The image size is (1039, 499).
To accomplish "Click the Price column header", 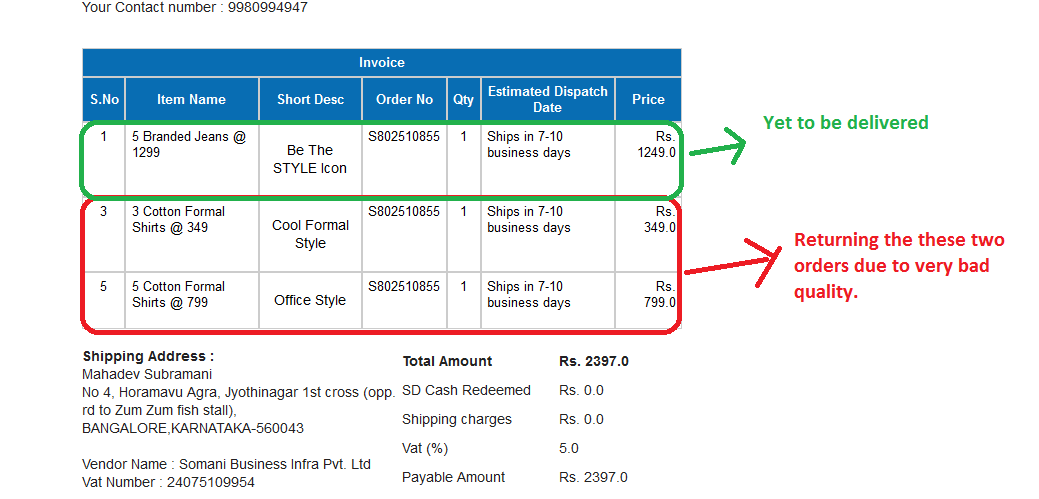I will (648, 99).
